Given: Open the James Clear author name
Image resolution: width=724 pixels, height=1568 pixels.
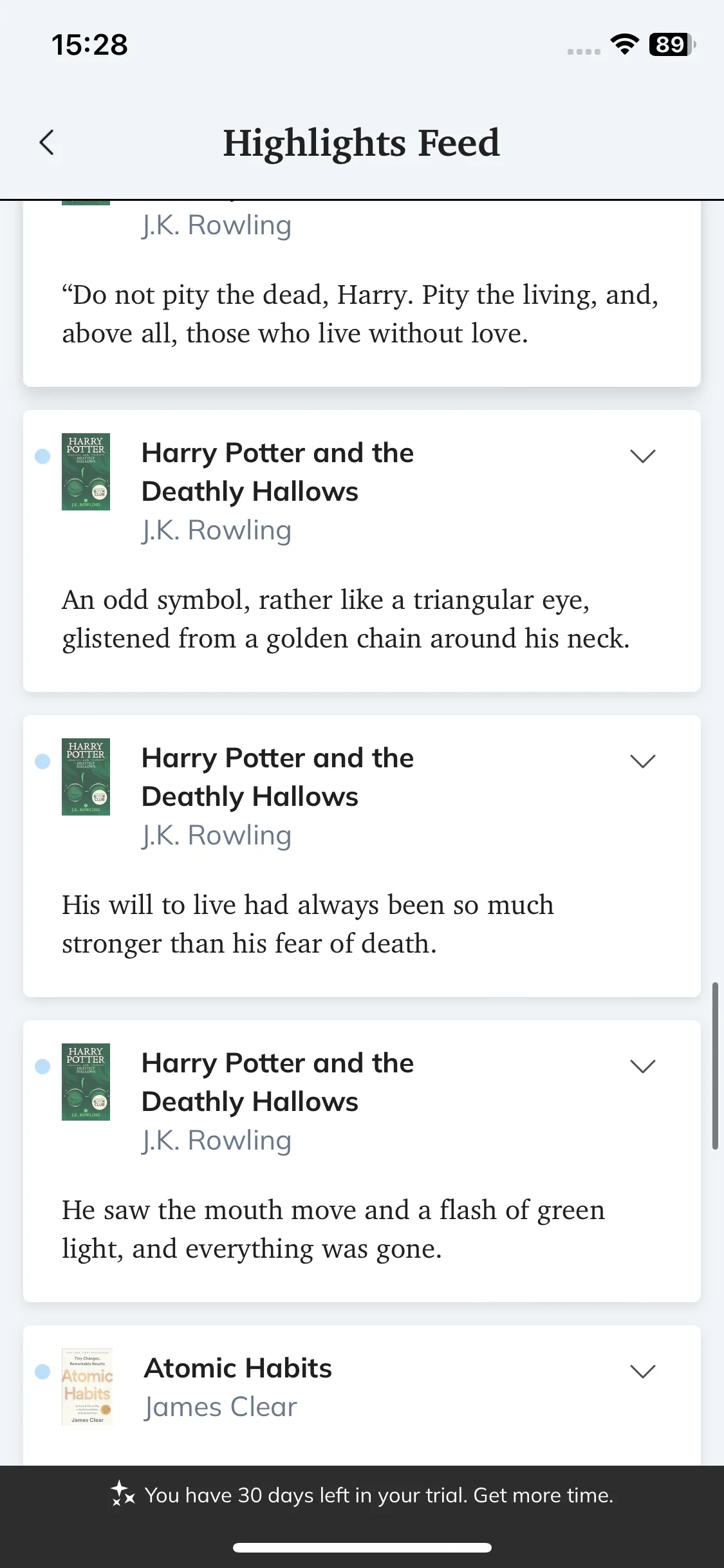Looking at the screenshot, I should 221,1407.
